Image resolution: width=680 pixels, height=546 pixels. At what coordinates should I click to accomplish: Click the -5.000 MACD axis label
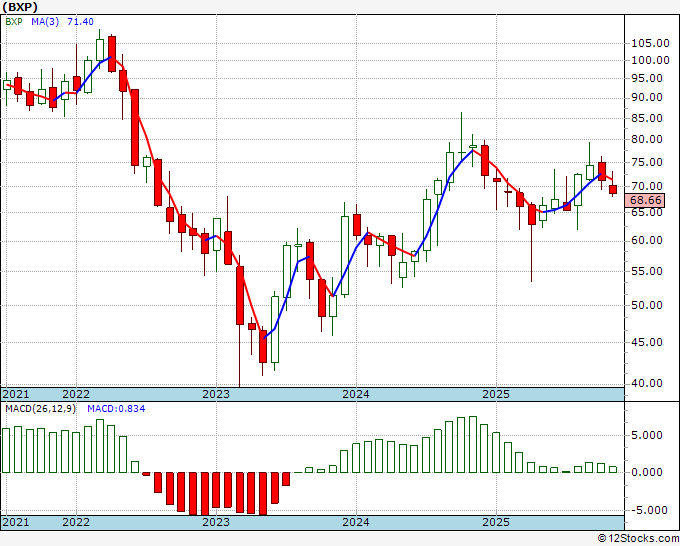(x=648, y=510)
